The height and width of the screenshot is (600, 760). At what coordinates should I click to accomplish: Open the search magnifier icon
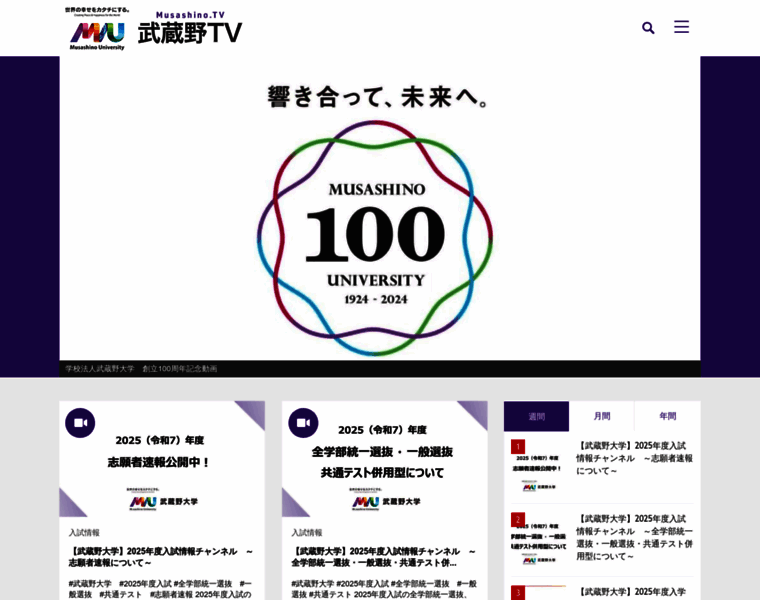(648, 28)
